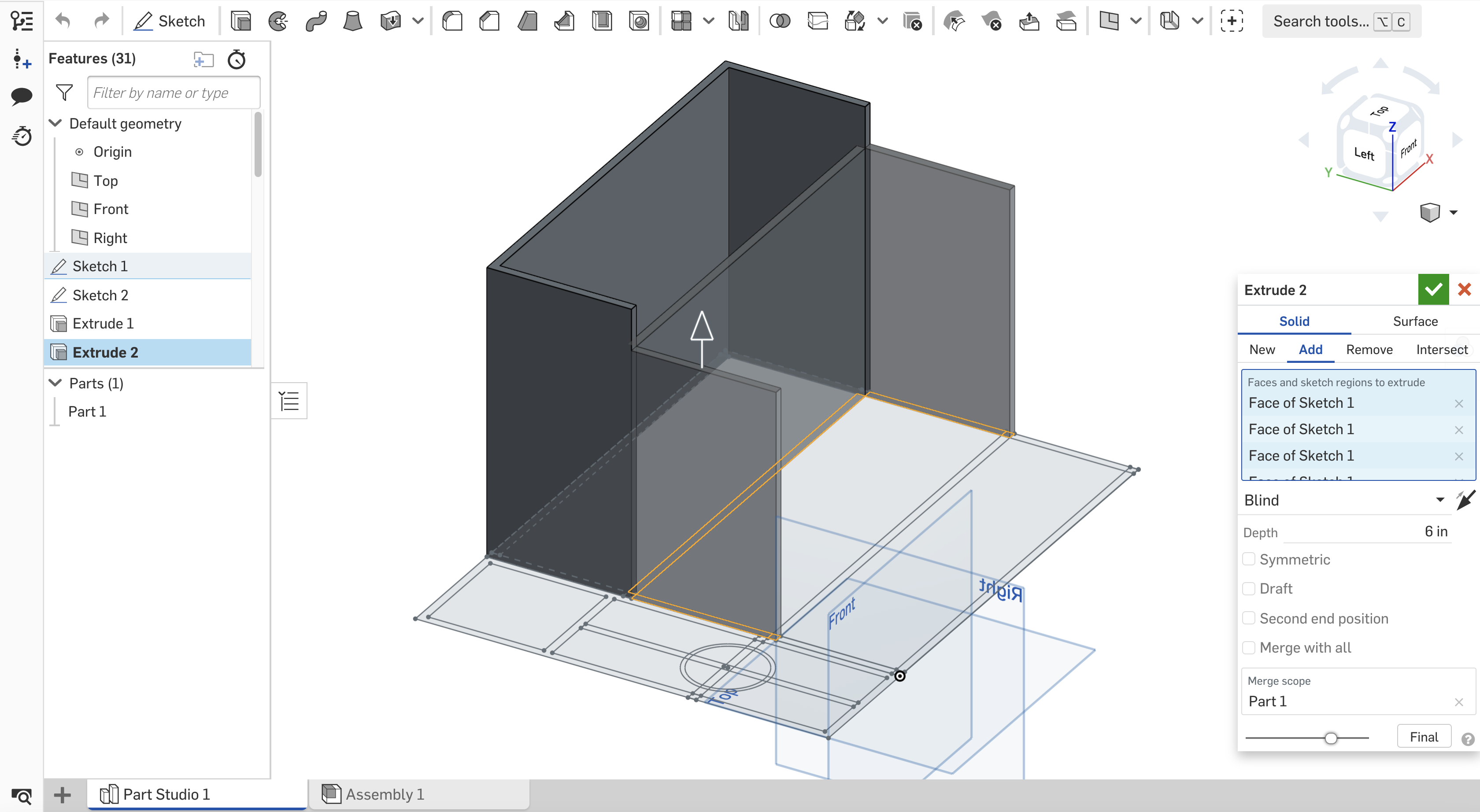Open the feature rollback timeline clock icon
Viewport: 1480px width, 812px height.
coord(237,59)
